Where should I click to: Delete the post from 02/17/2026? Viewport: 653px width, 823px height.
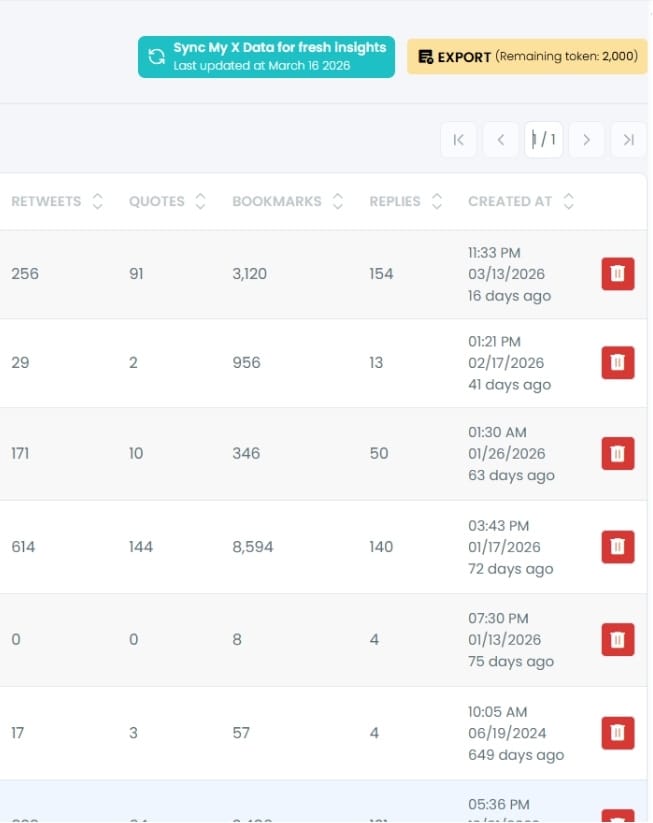617,362
